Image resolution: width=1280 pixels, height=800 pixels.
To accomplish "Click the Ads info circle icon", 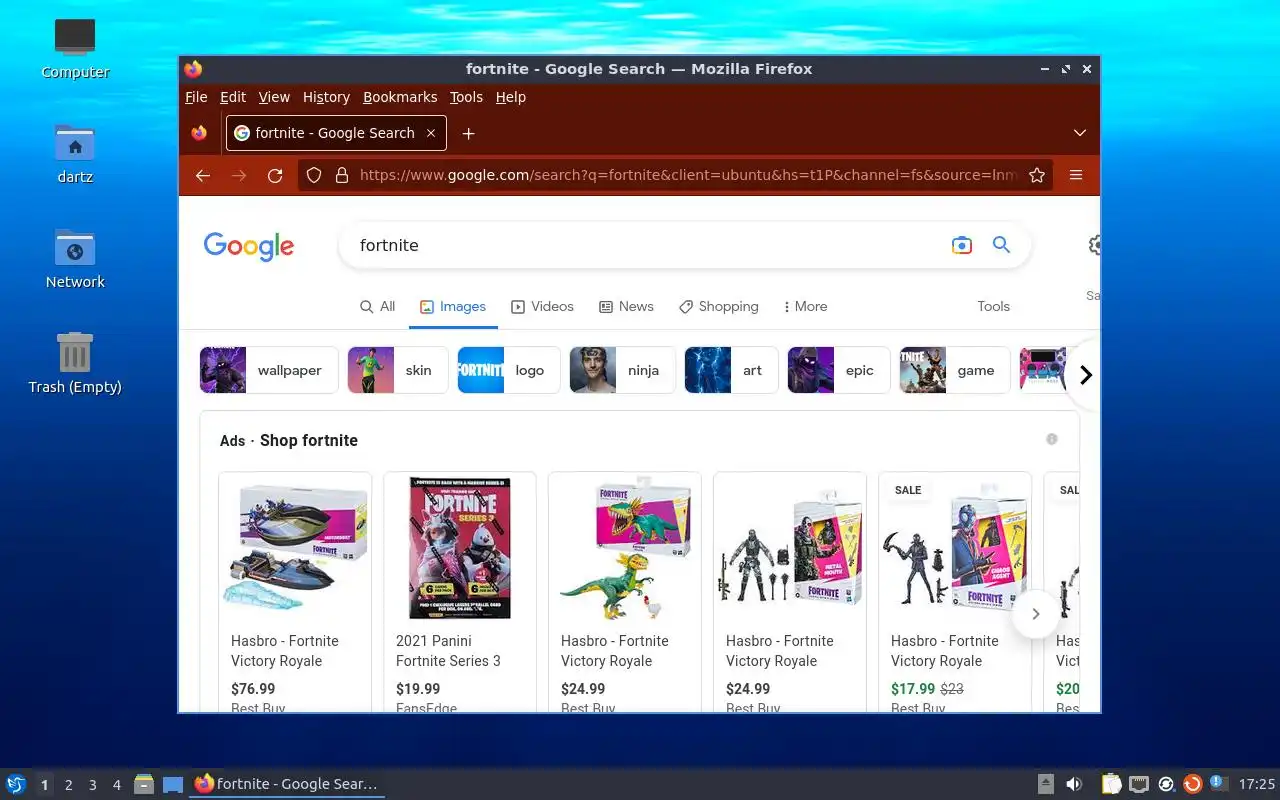I will (x=1052, y=439).
